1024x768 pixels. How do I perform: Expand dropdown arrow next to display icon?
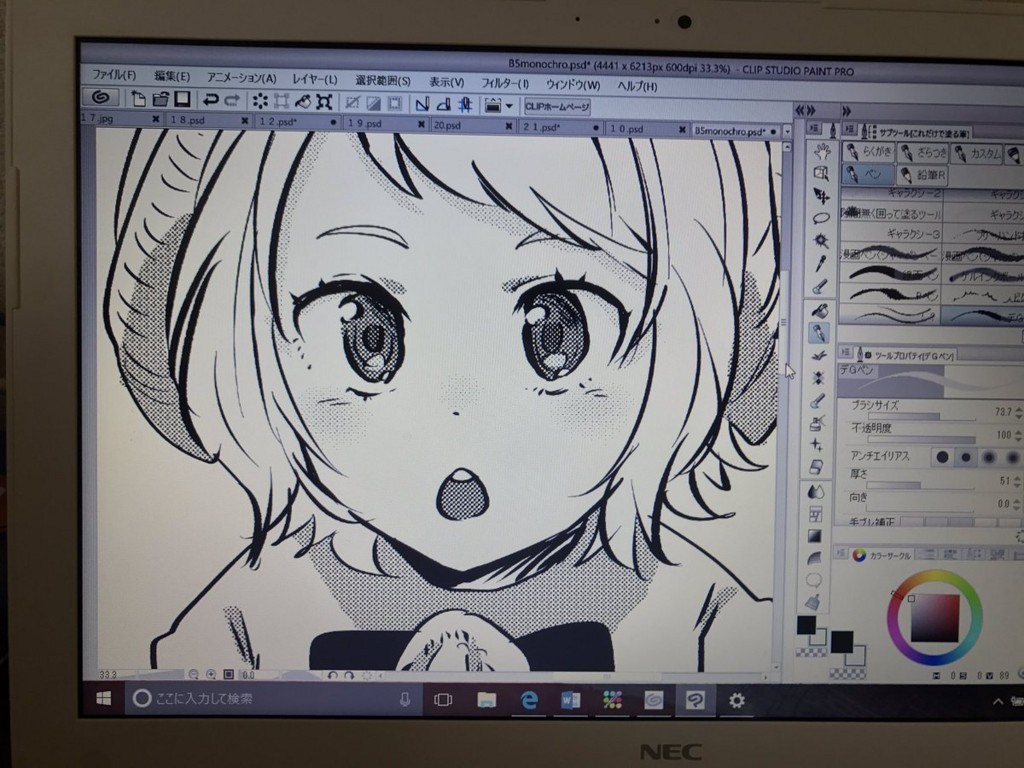point(509,106)
